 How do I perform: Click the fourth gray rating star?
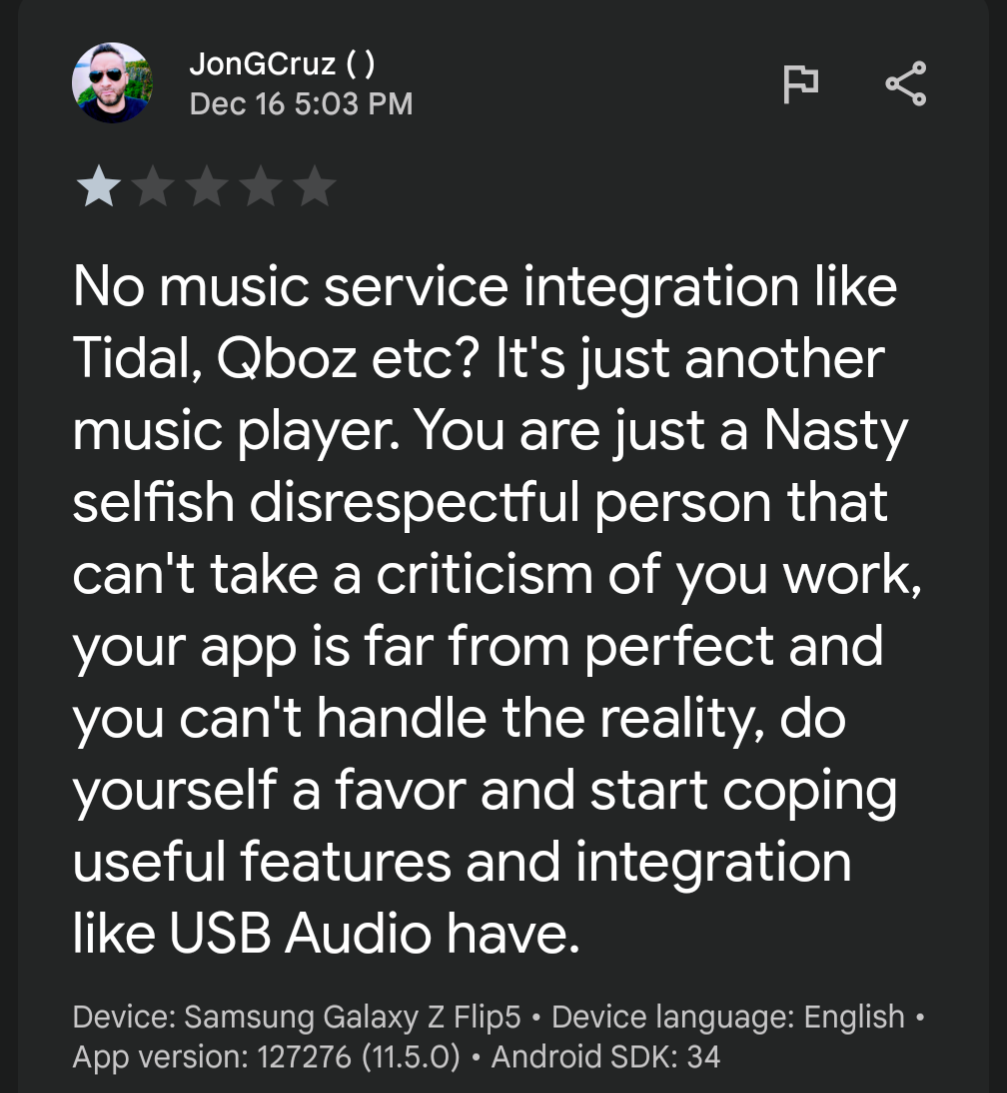coord(261,187)
